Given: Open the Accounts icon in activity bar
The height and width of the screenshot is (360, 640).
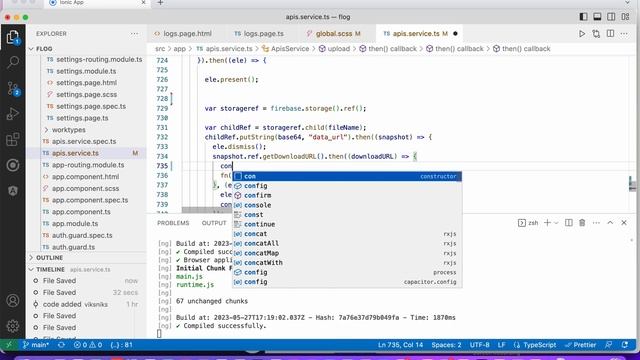Looking at the screenshot, I should [13, 300].
